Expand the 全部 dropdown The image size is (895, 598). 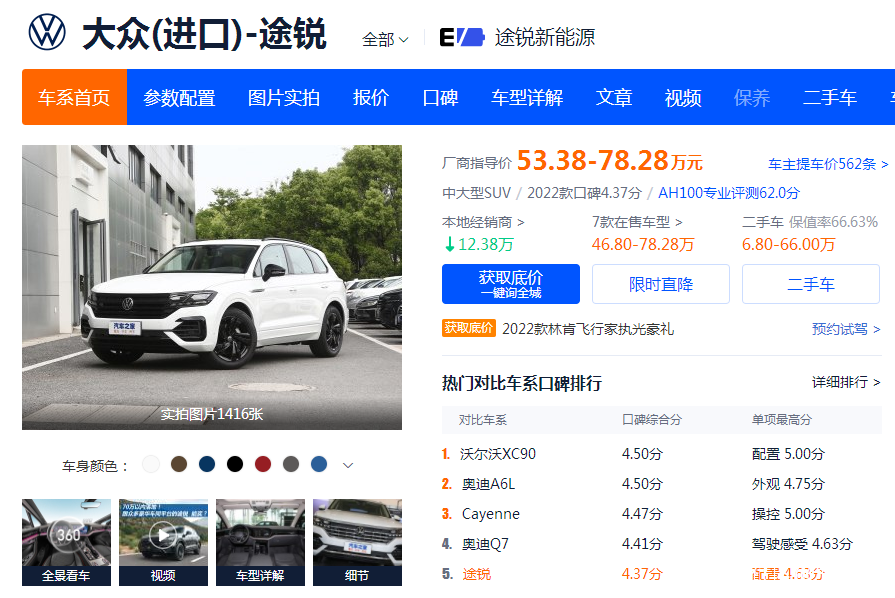point(385,39)
